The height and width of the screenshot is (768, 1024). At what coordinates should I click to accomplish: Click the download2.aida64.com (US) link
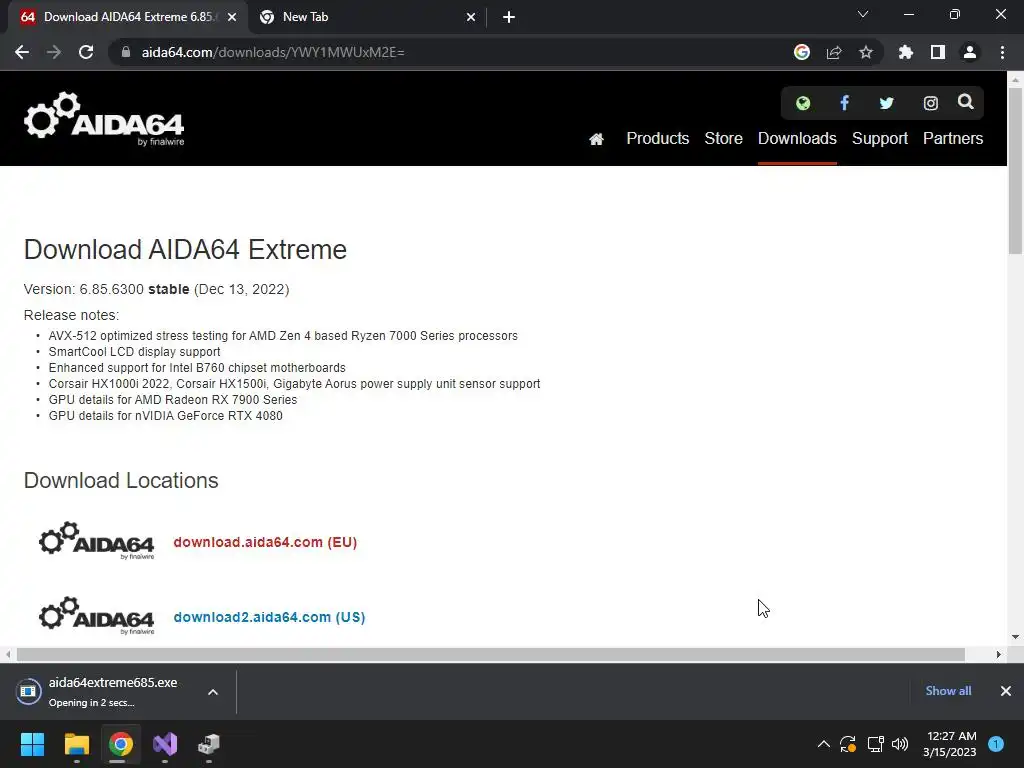coord(269,617)
